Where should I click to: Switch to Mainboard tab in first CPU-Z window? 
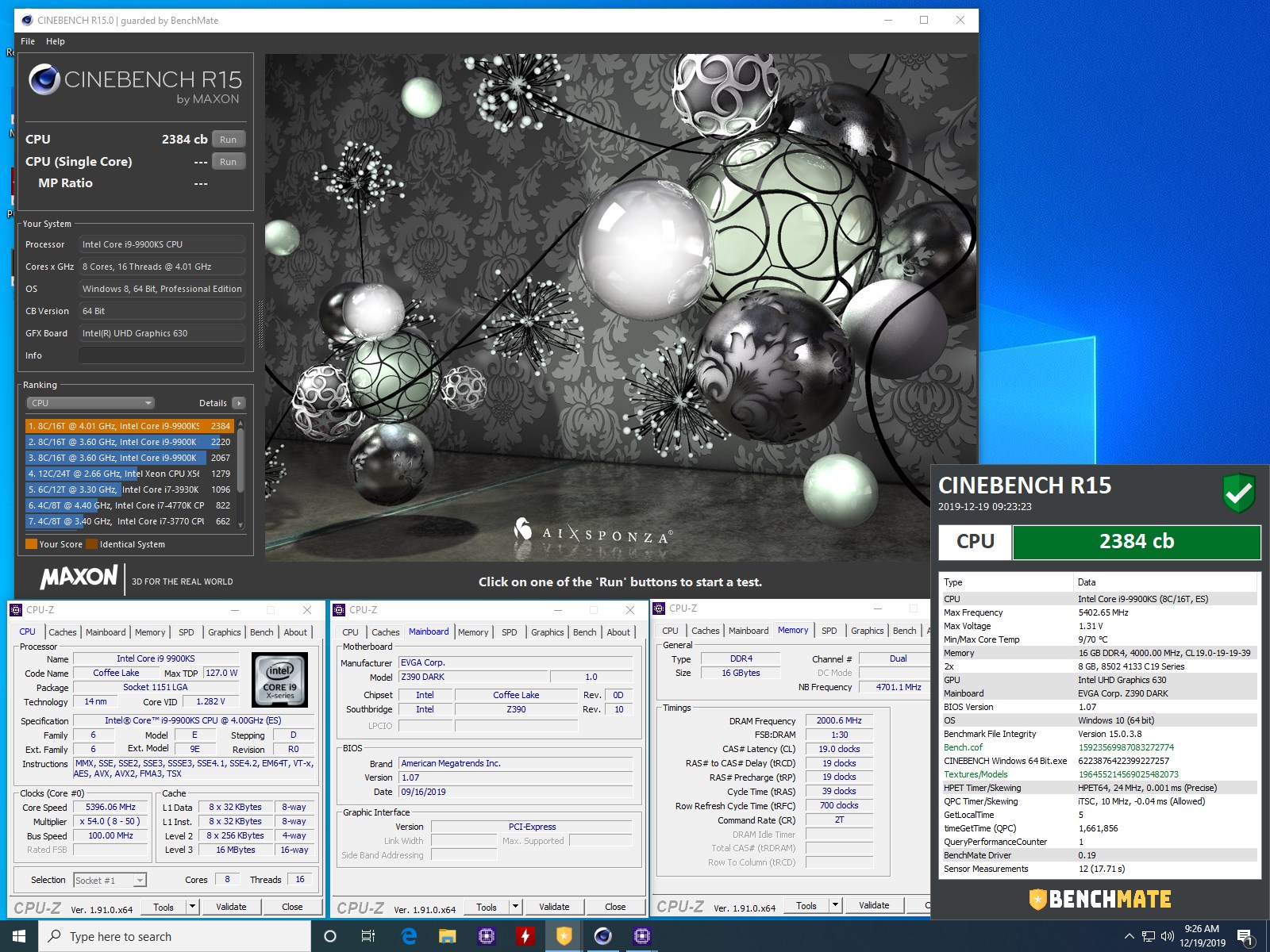106,632
